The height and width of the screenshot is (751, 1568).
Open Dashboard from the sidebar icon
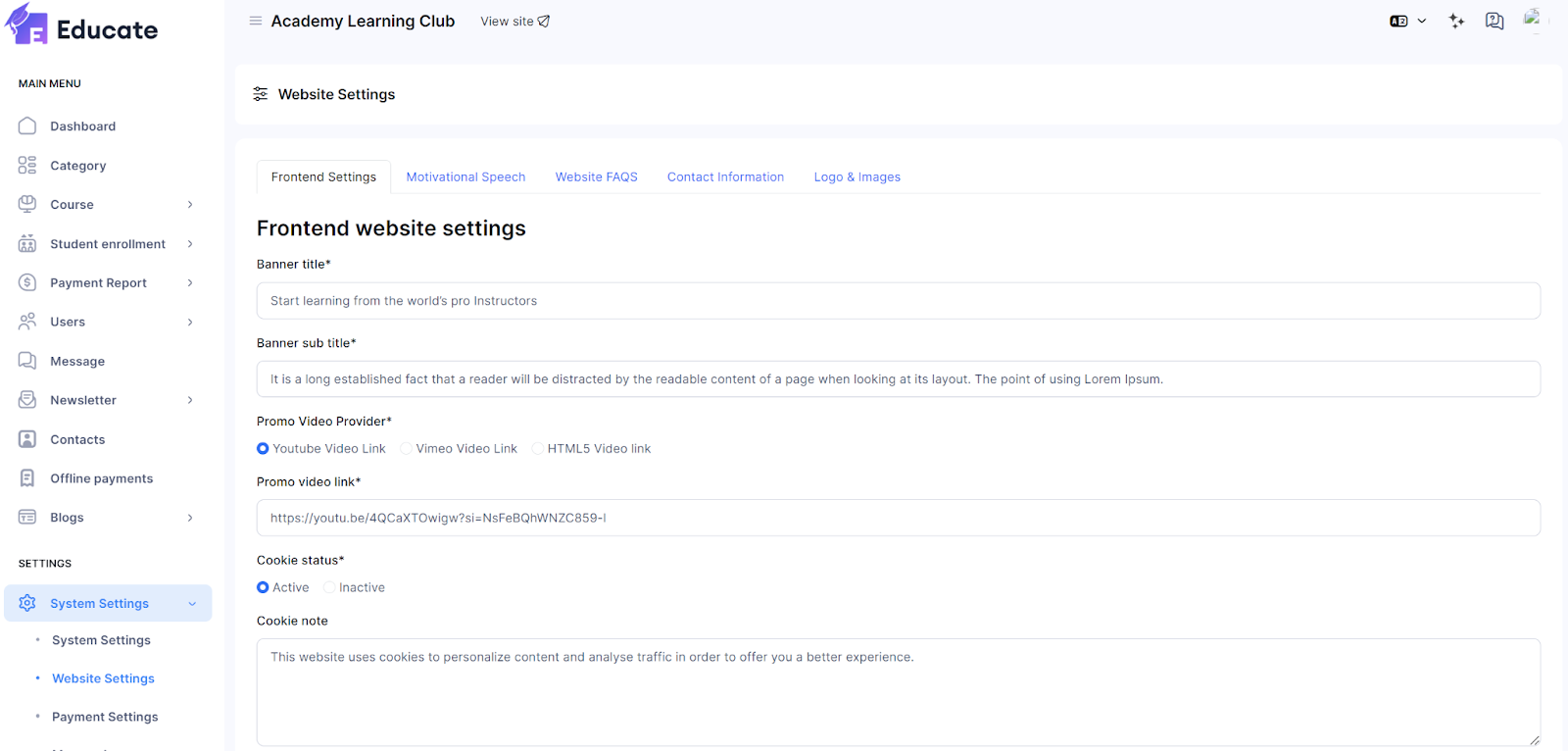click(27, 126)
